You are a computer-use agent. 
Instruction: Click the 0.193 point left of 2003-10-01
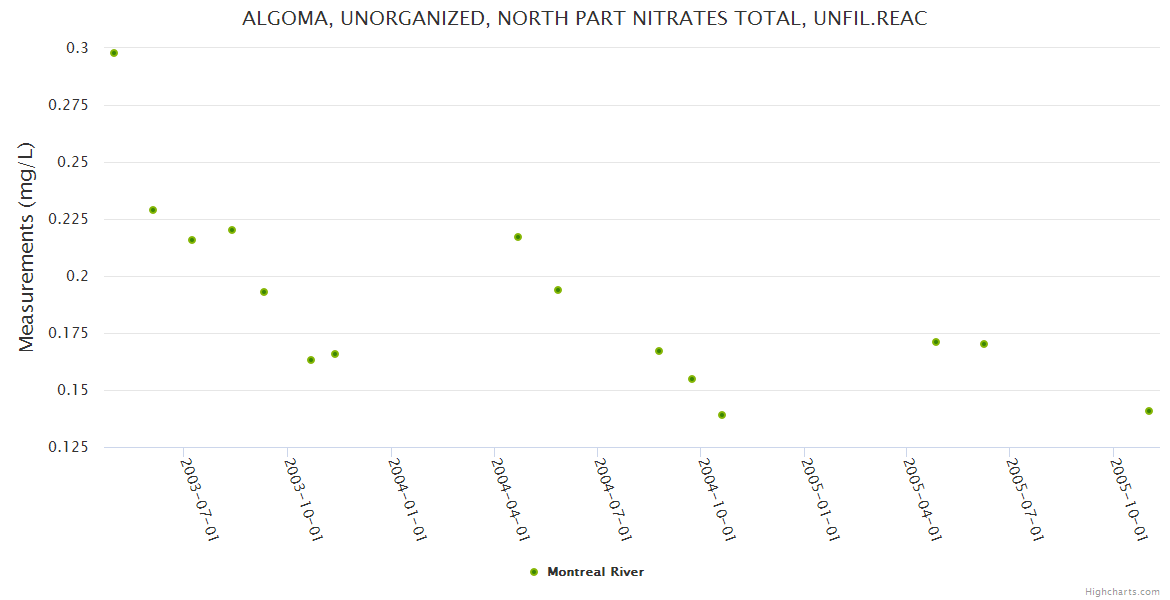(264, 292)
